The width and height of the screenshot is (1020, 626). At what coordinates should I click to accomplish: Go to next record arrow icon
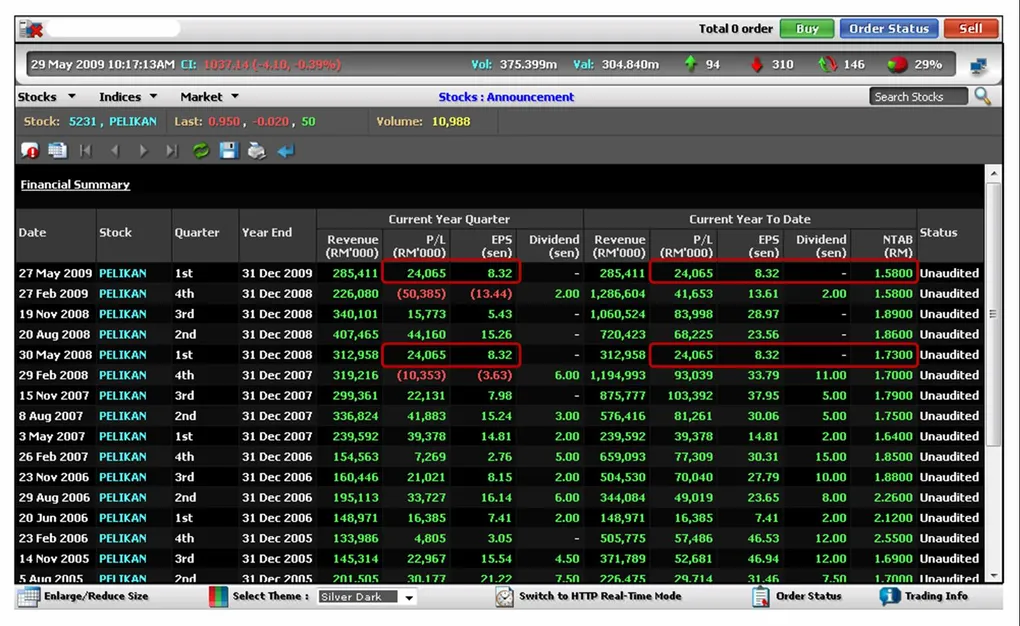tap(143, 151)
